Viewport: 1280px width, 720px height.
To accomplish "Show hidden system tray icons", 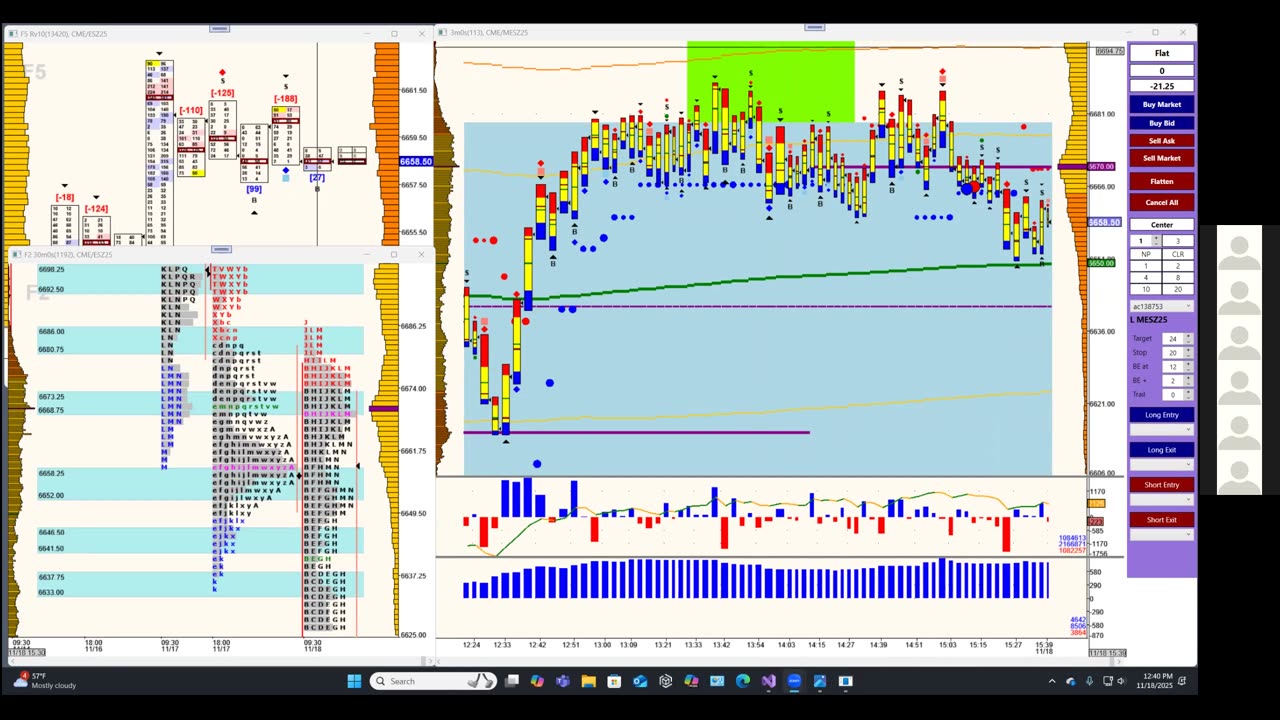I will point(1051,681).
